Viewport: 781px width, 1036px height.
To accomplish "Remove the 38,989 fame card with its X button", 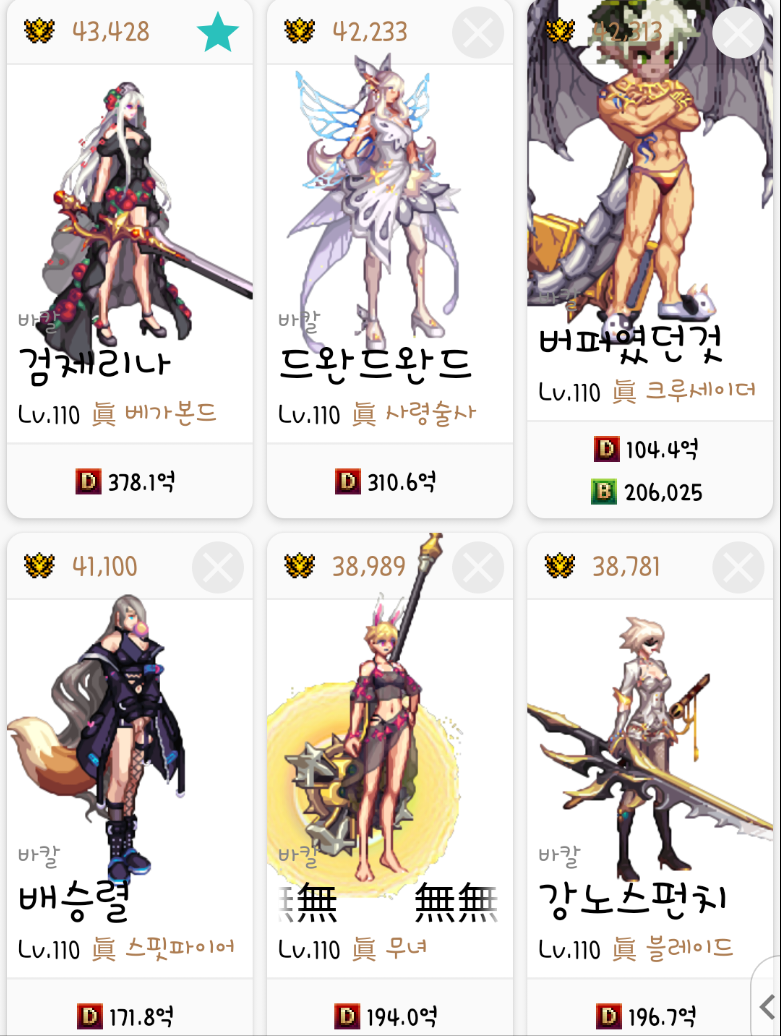I will pos(478,567).
